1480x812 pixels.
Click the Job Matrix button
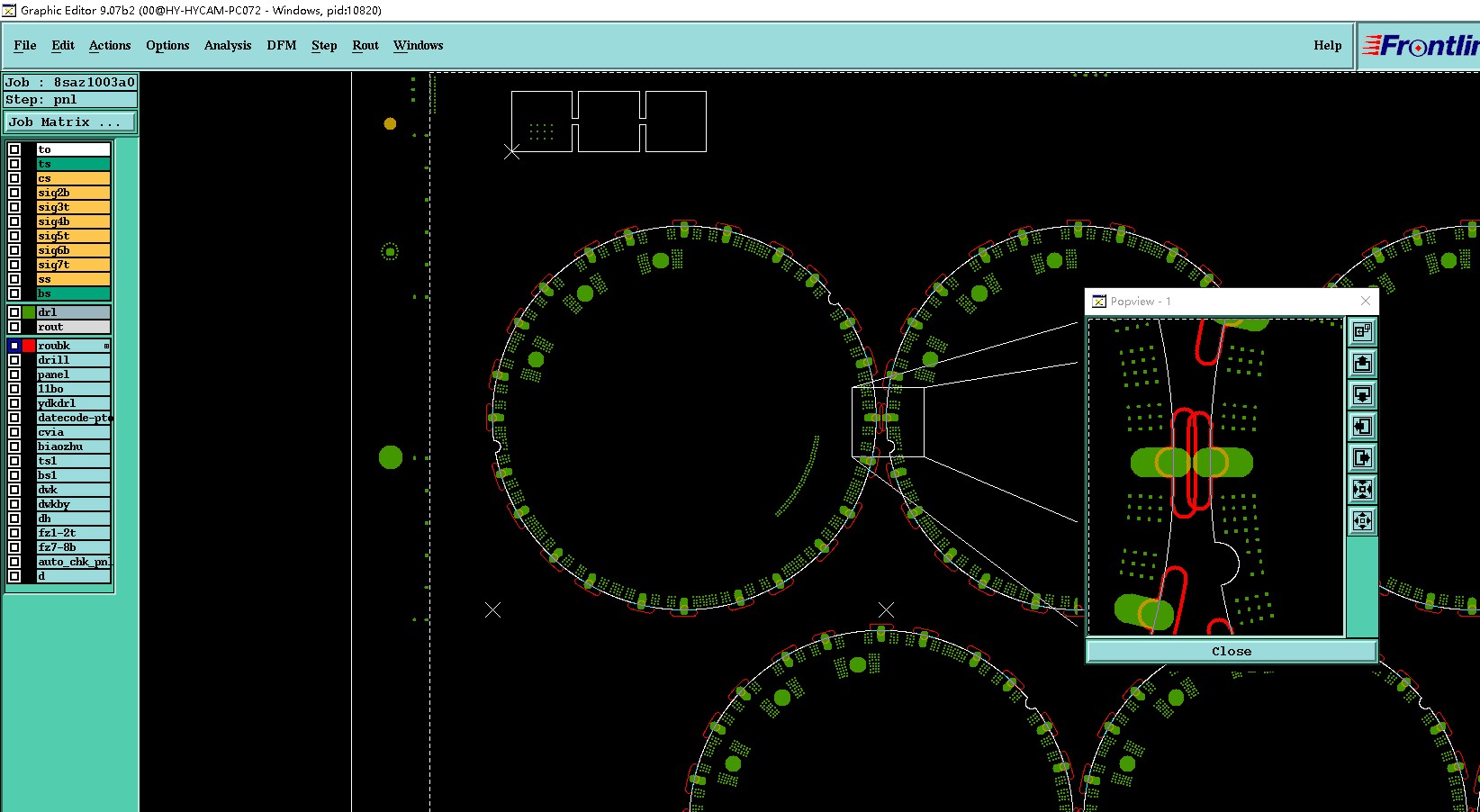(x=70, y=122)
